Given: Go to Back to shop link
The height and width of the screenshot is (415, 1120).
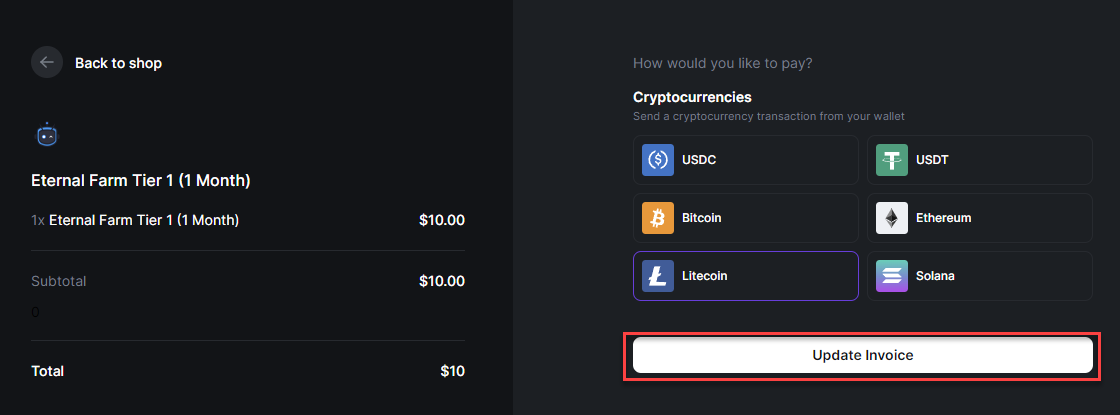Looking at the screenshot, I should (x=119, y=63).
